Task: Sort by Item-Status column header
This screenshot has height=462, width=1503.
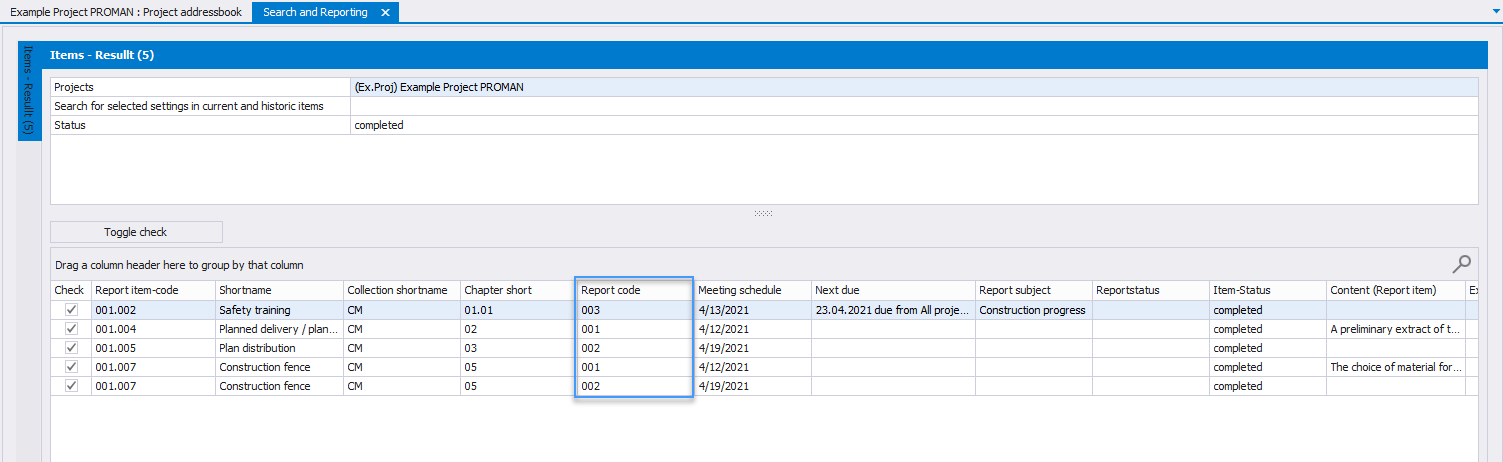Action: click(x=1267, y=290)
